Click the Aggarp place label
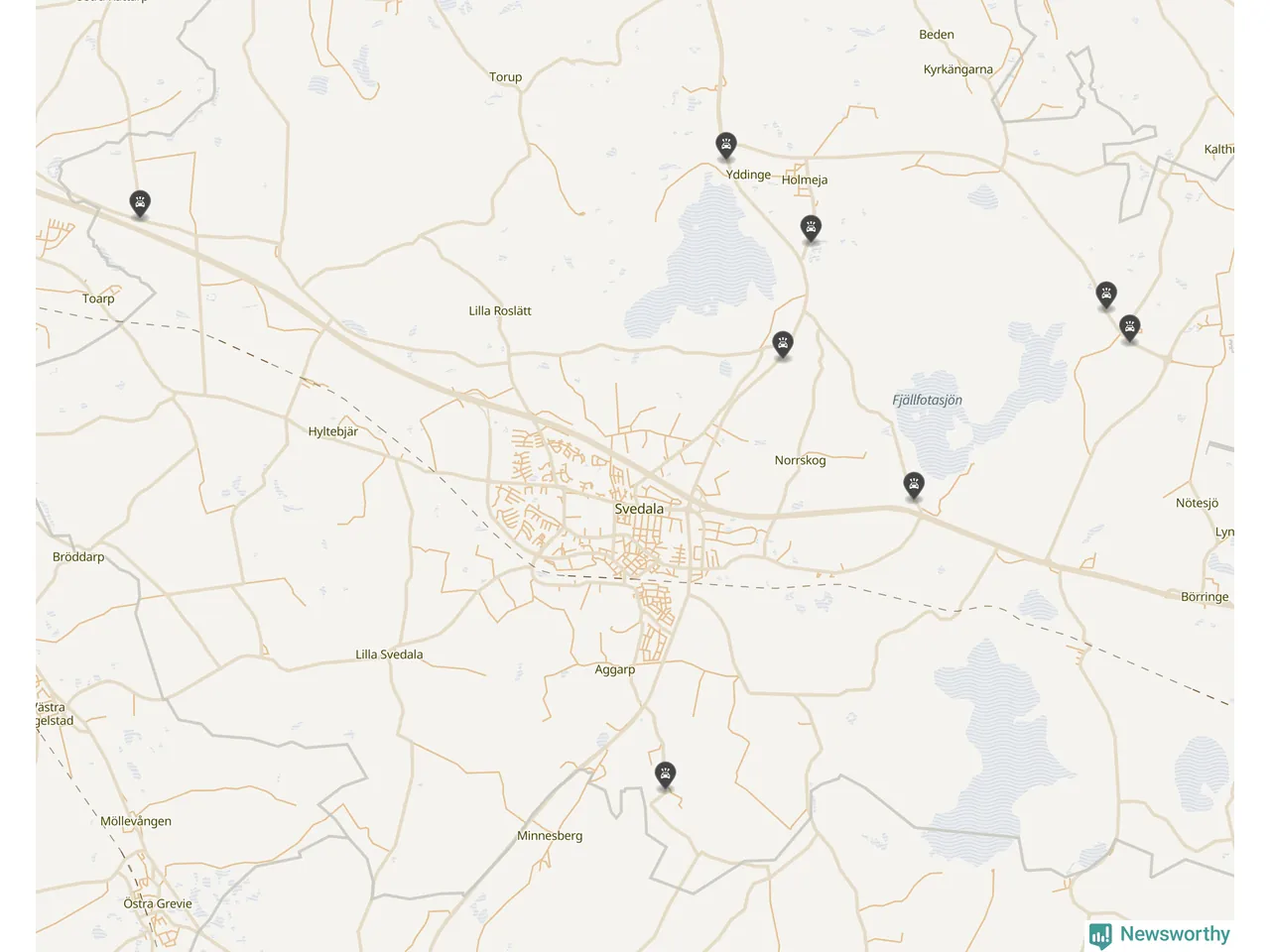 pyautogui.click(x=614, y=669)
